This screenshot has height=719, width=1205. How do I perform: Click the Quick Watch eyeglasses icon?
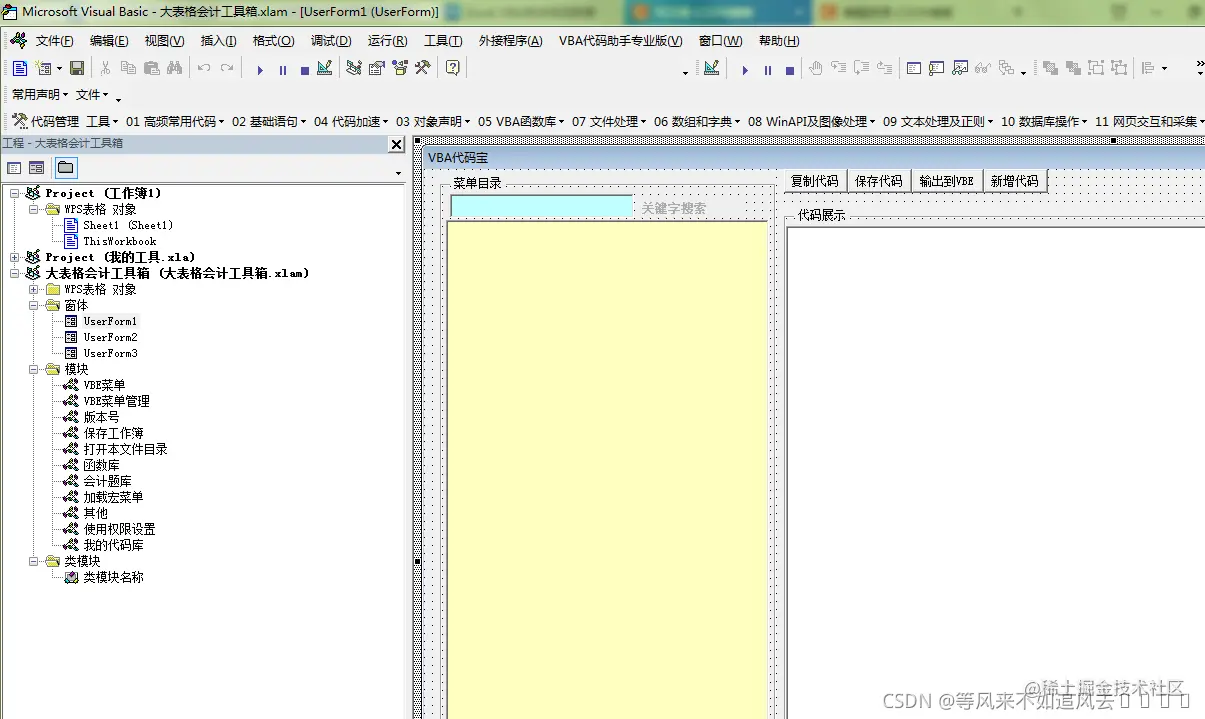tap(983, 68)
